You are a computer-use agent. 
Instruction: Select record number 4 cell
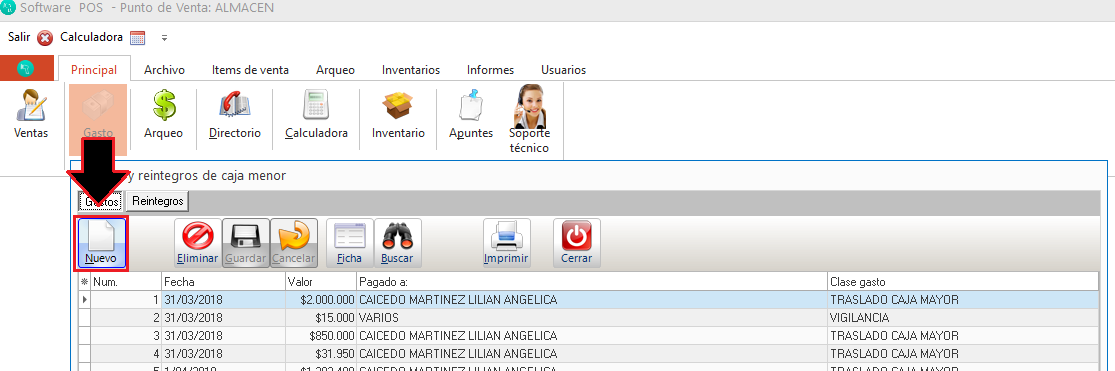click(126, 353)
